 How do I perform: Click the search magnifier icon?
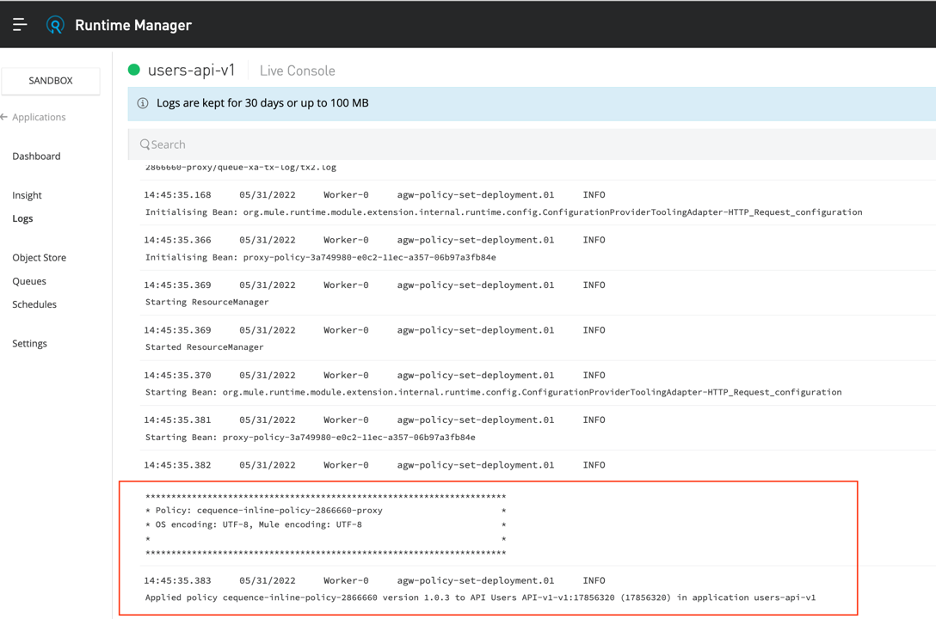point(144,144)
